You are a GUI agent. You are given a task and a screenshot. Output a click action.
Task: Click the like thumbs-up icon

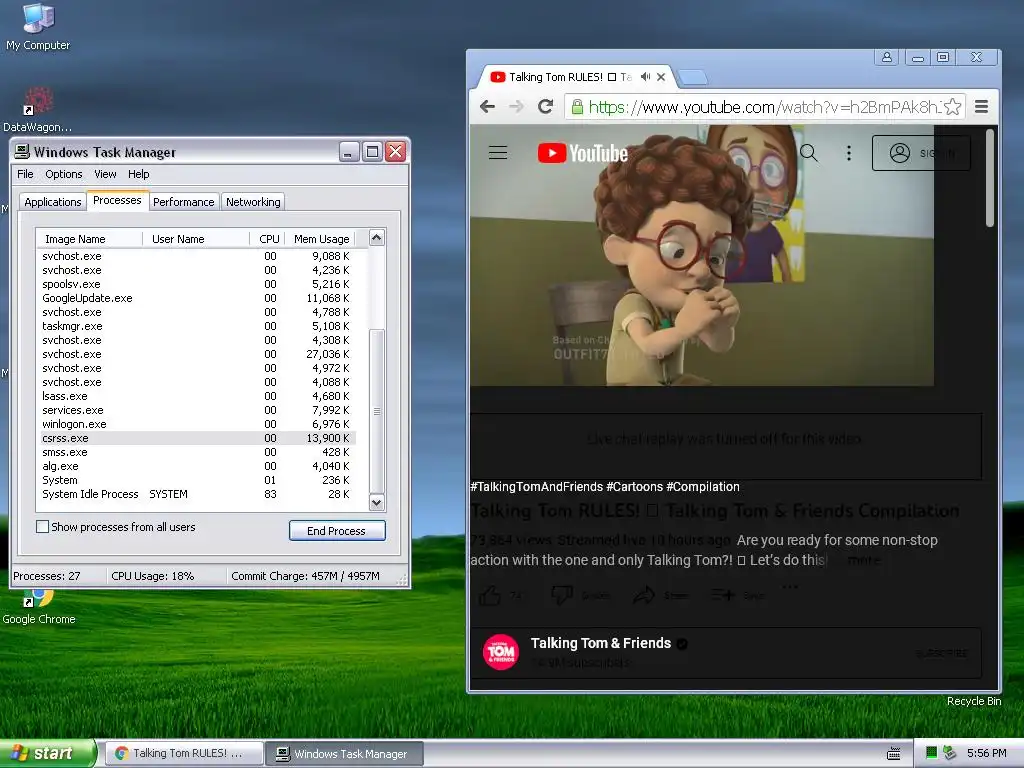point(490,595)
